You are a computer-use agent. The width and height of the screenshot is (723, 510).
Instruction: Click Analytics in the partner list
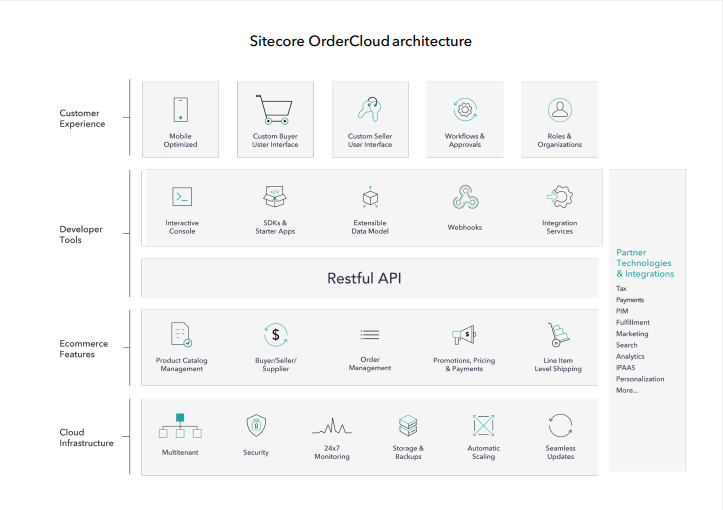pos(630,356)
